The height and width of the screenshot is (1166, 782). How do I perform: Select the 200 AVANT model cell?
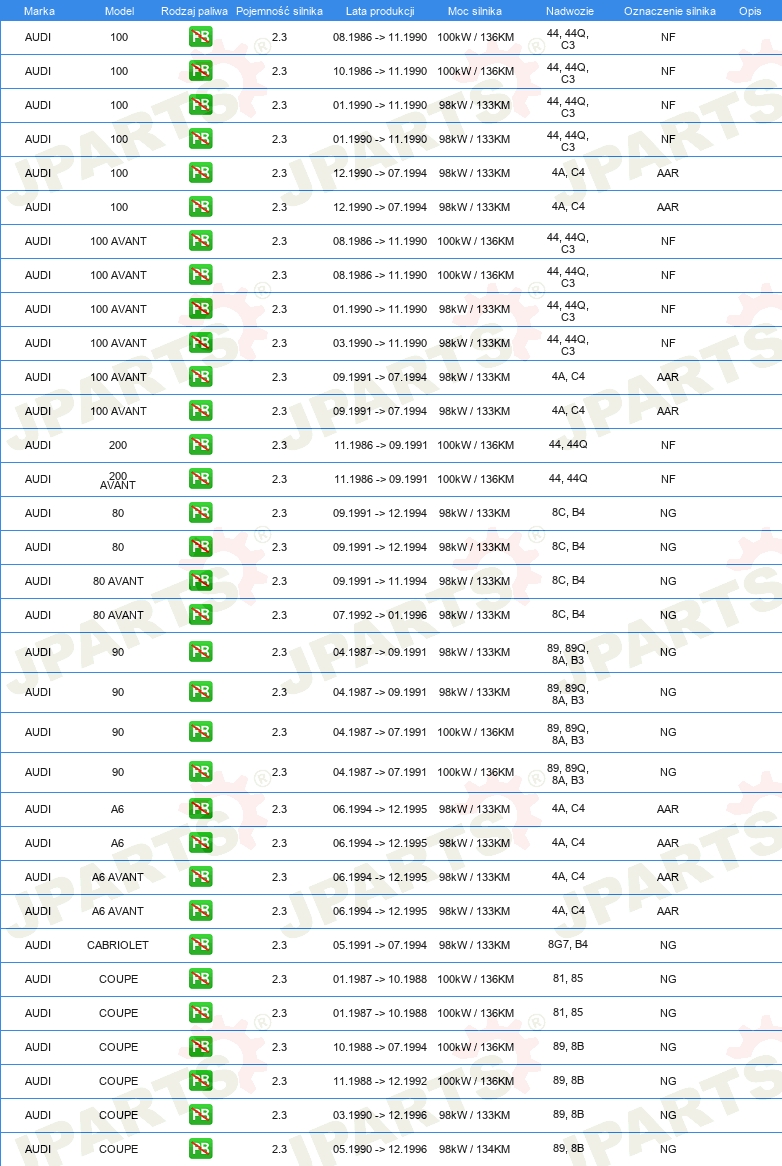pos(117,480)
